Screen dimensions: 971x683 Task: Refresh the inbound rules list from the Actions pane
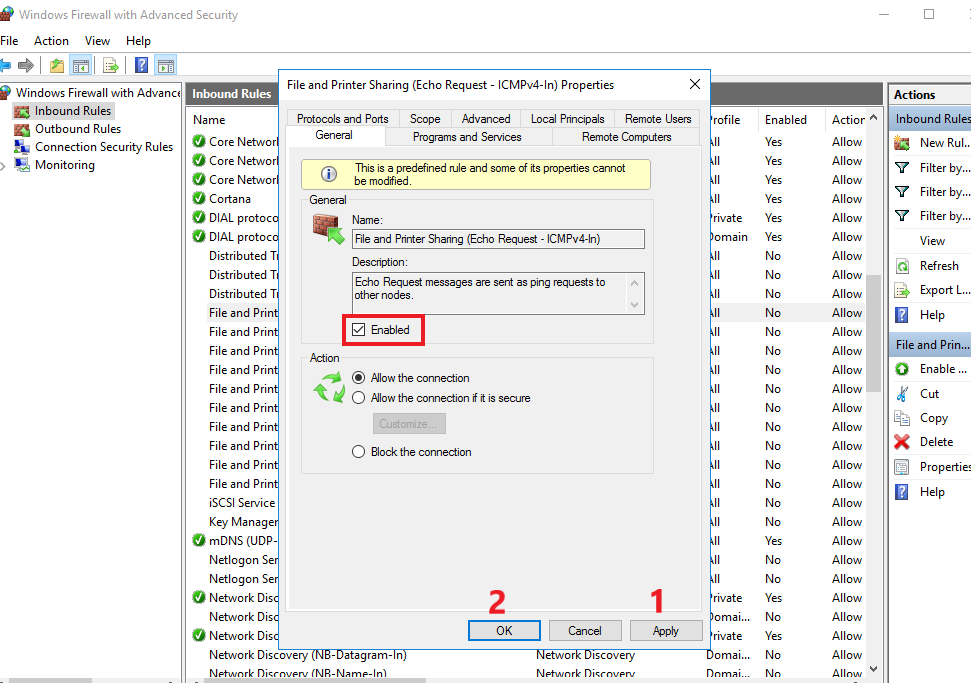pos(938,266)
